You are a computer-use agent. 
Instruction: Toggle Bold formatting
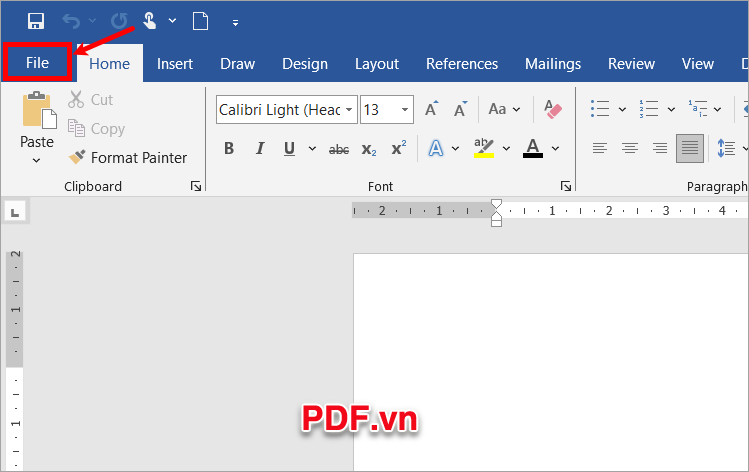pos(229,149)
